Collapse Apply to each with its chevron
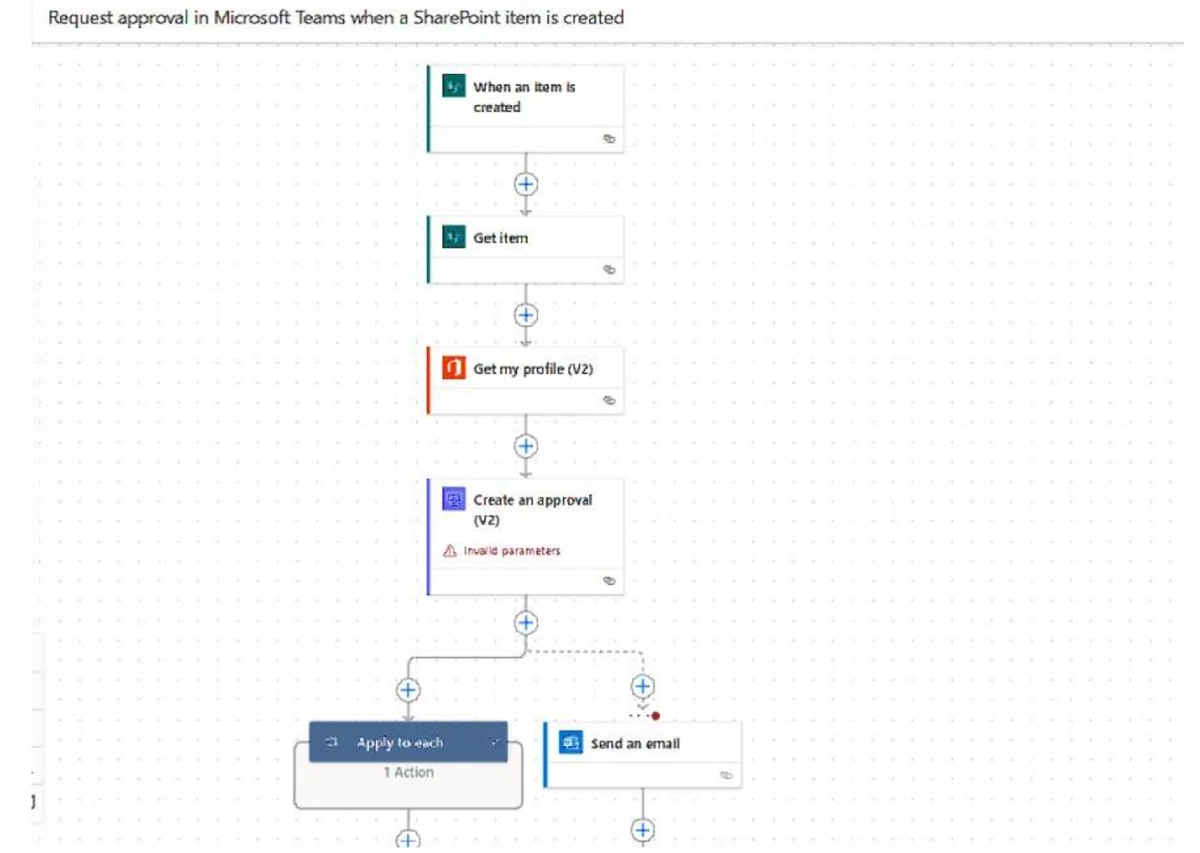 (494, 742)
